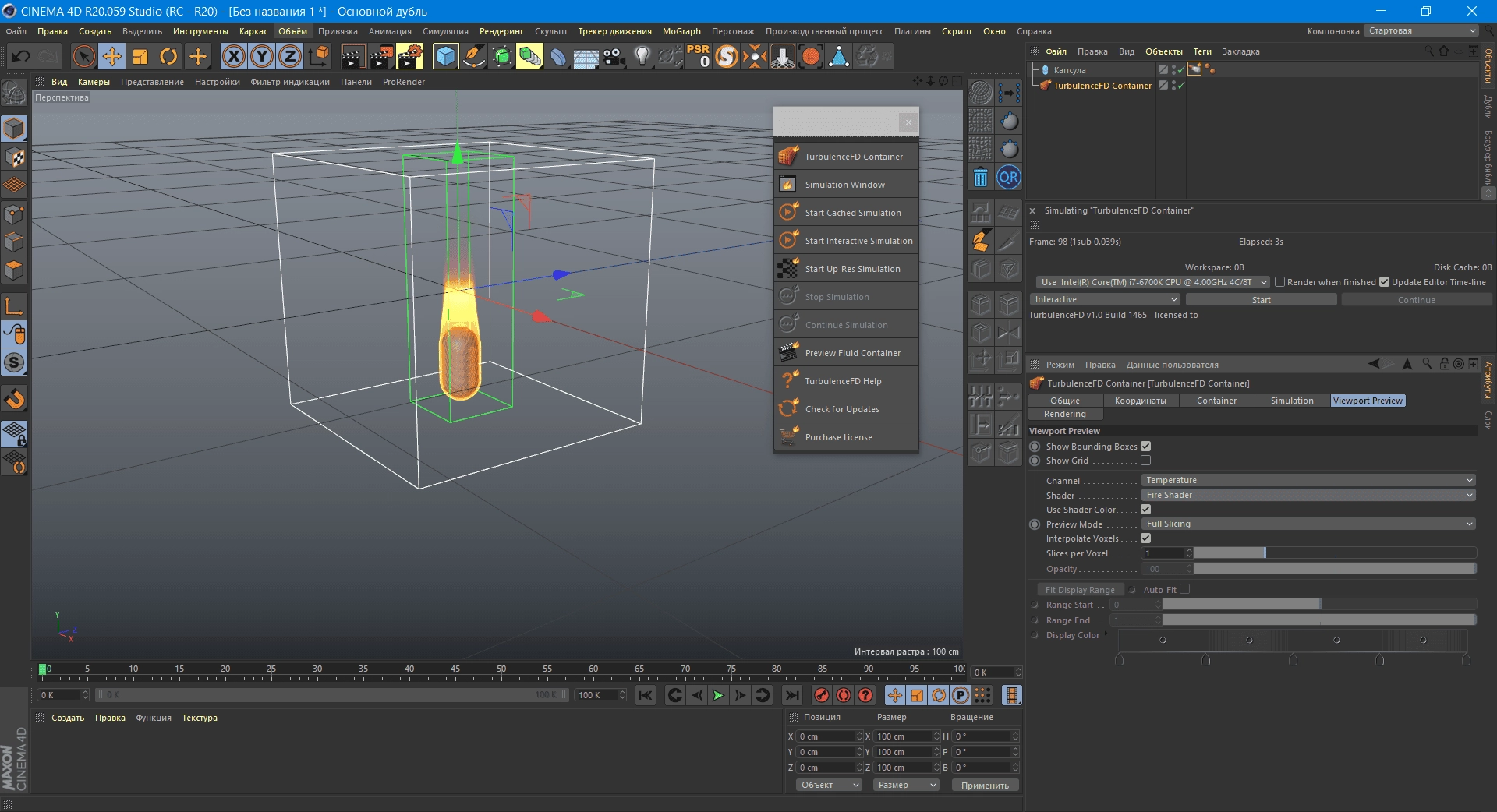Click the Применить apply button
Screen dimensions: 1497x812
click(x=985, y=786)
